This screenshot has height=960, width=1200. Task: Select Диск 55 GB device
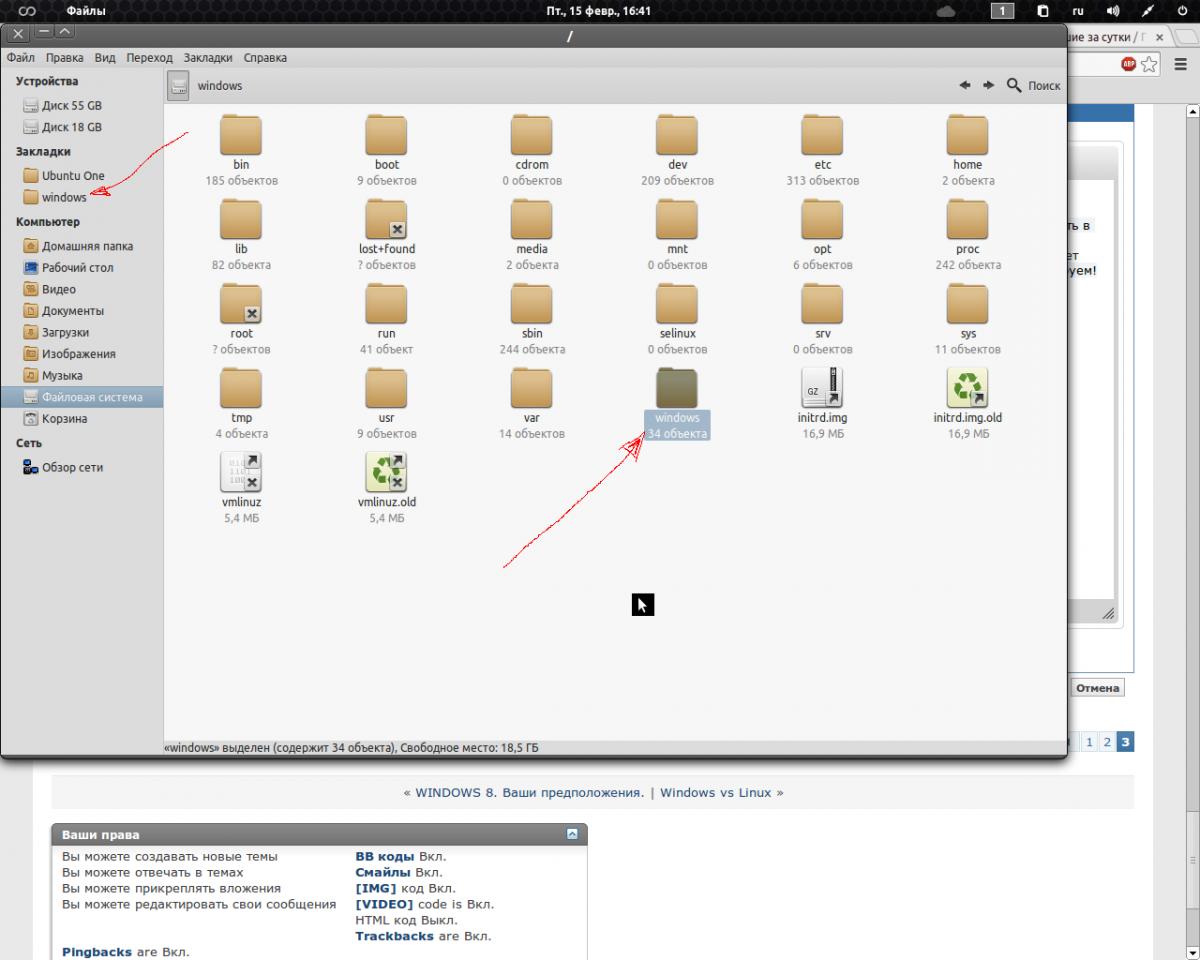pyautogui.click(x=72, y=105)
